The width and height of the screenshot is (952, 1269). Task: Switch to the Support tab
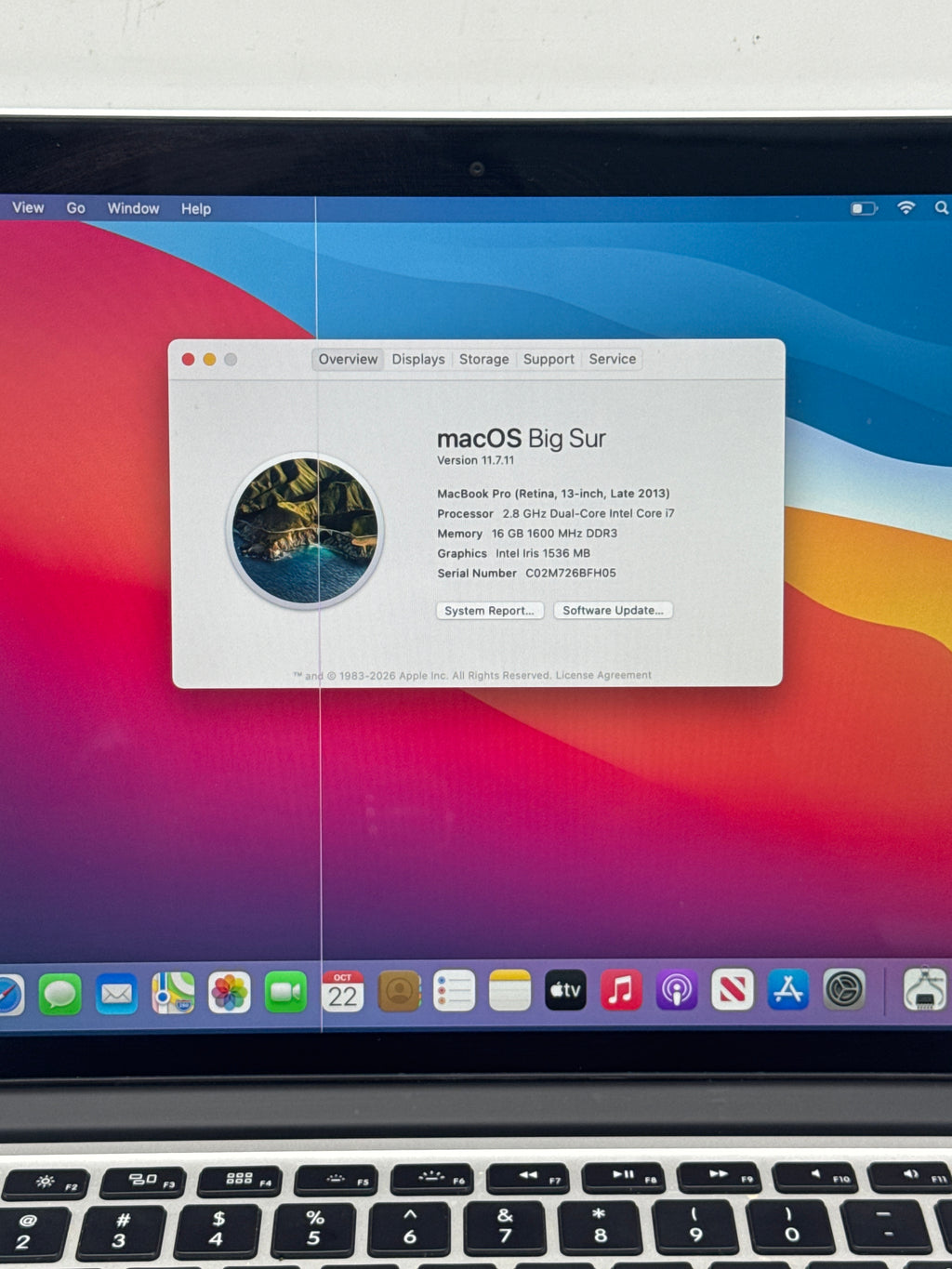pyautogui.click(x=549, y=360)
